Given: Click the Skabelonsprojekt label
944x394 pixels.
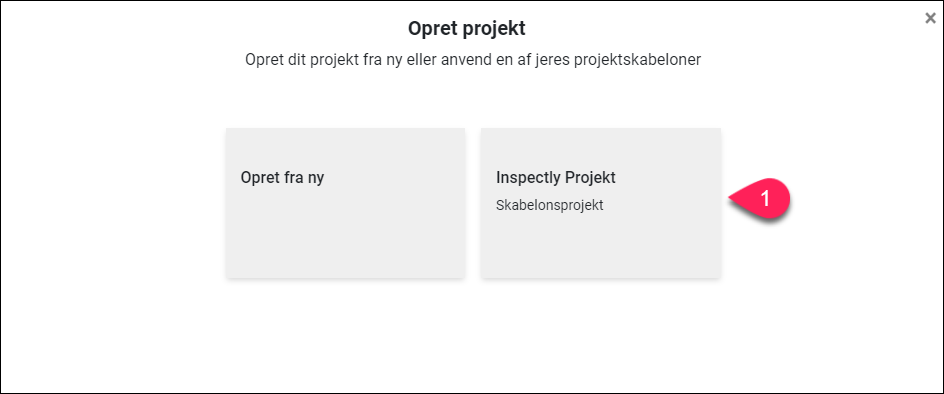Looking at the screenshot, I should coord(550,205).
